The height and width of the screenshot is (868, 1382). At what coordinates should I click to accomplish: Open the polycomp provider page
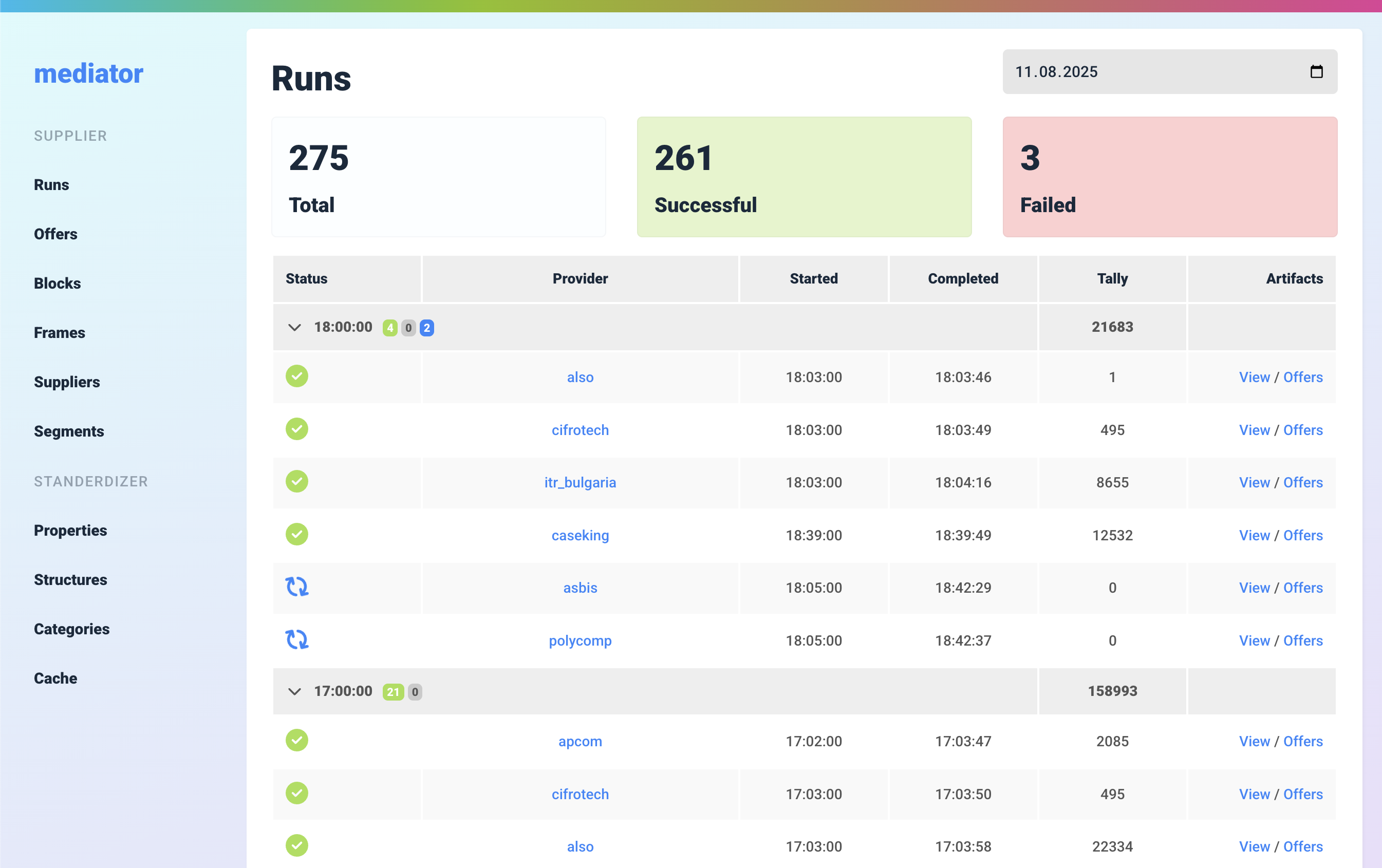coord(580,640)
